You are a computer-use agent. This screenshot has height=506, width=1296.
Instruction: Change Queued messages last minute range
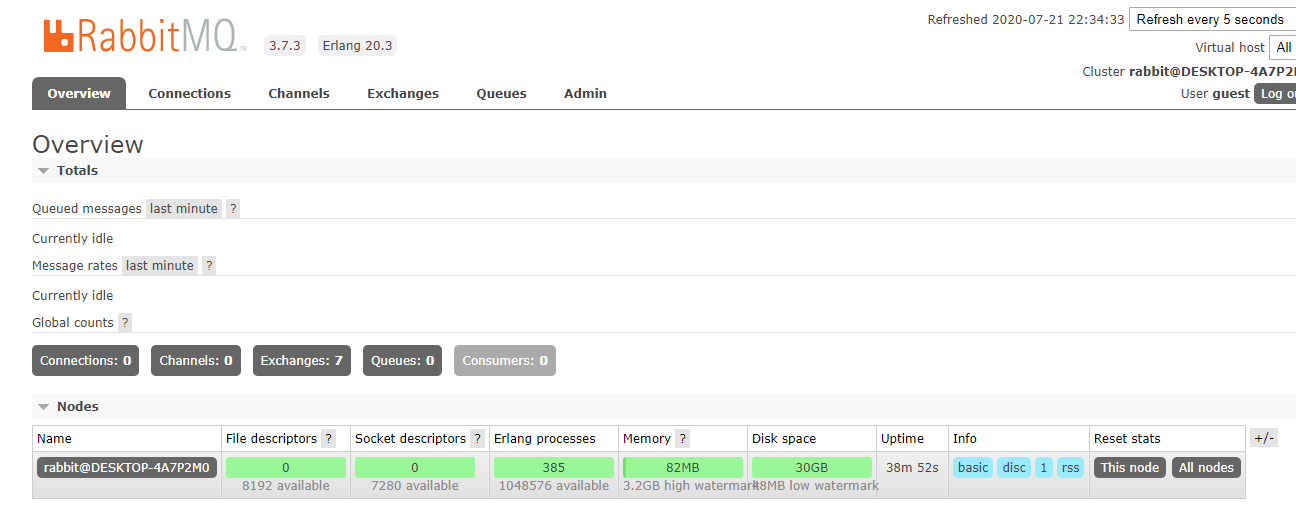(183, 209)
